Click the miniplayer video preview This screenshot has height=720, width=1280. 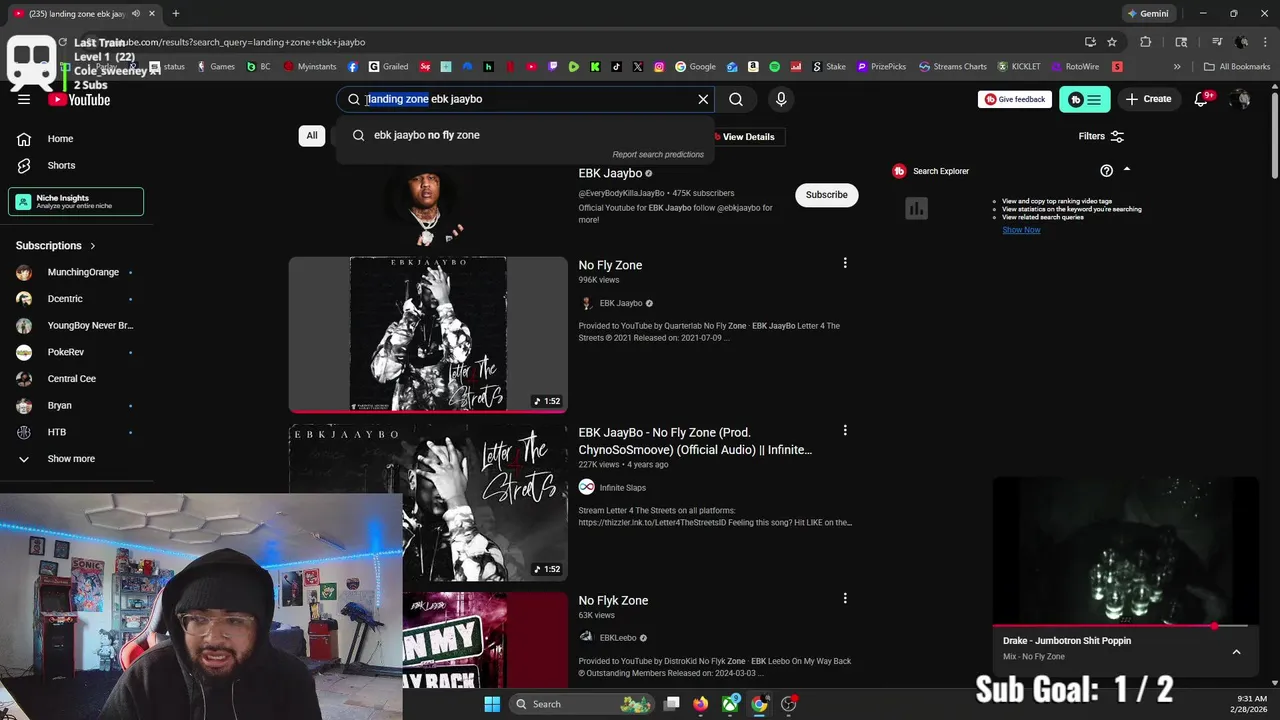click(1125, 550)
